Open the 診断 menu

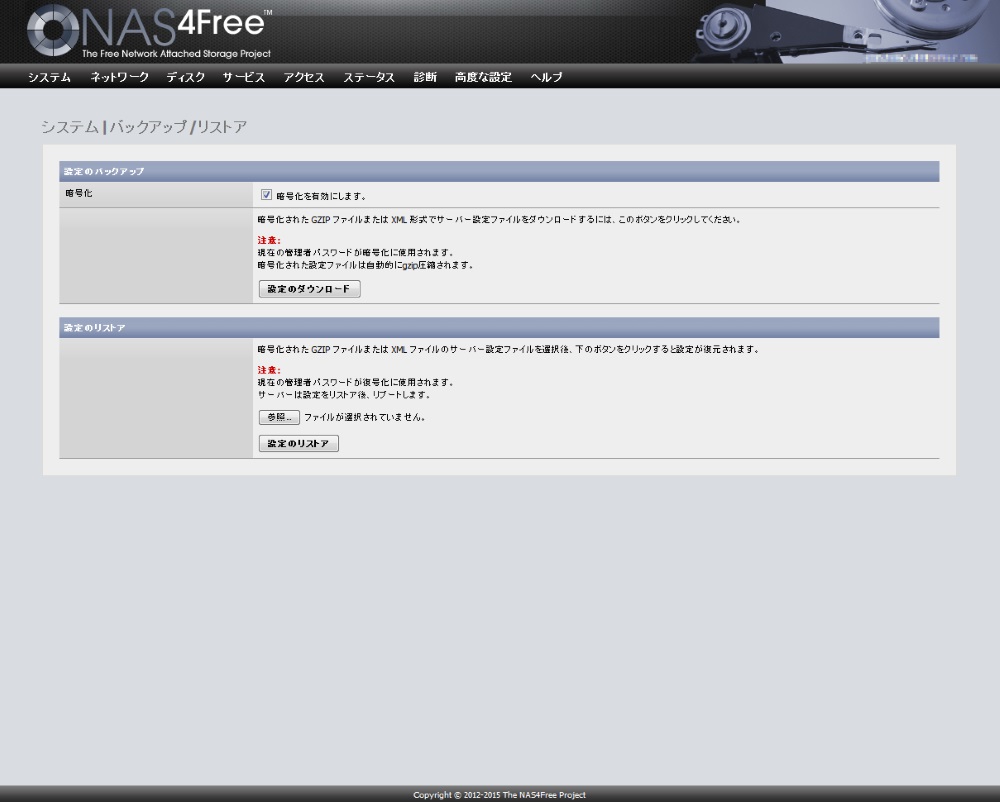click(x=425, y=77)
